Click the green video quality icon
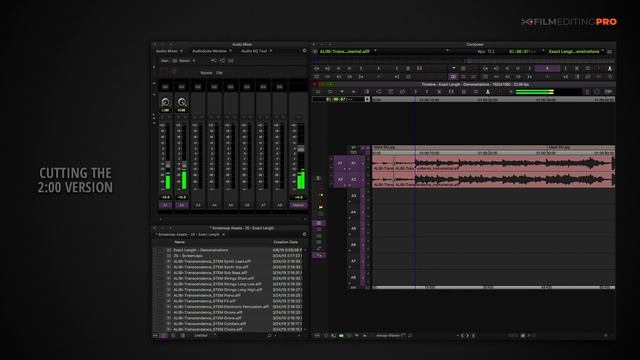Viewport: 640px width, 360px height. 341,336
